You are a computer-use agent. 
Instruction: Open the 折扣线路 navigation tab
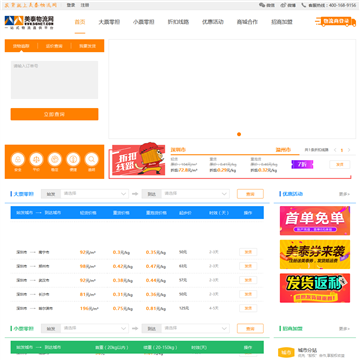click(178, 22)
